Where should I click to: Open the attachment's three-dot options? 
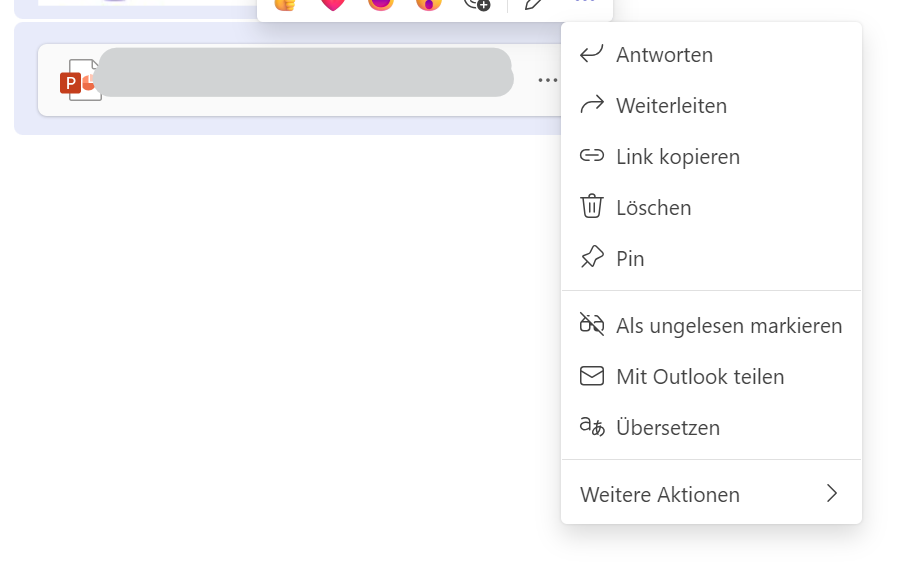[x=547, y=80]
